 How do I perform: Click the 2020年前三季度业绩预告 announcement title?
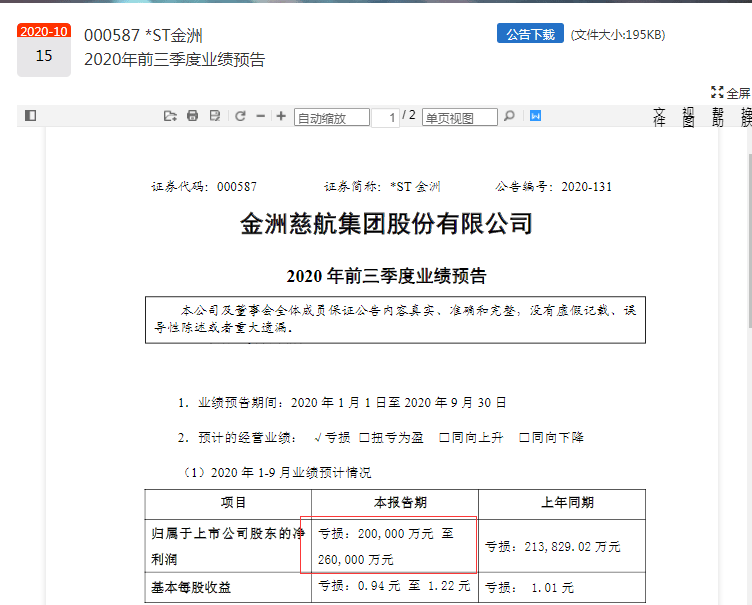click(x=175, y=59)
